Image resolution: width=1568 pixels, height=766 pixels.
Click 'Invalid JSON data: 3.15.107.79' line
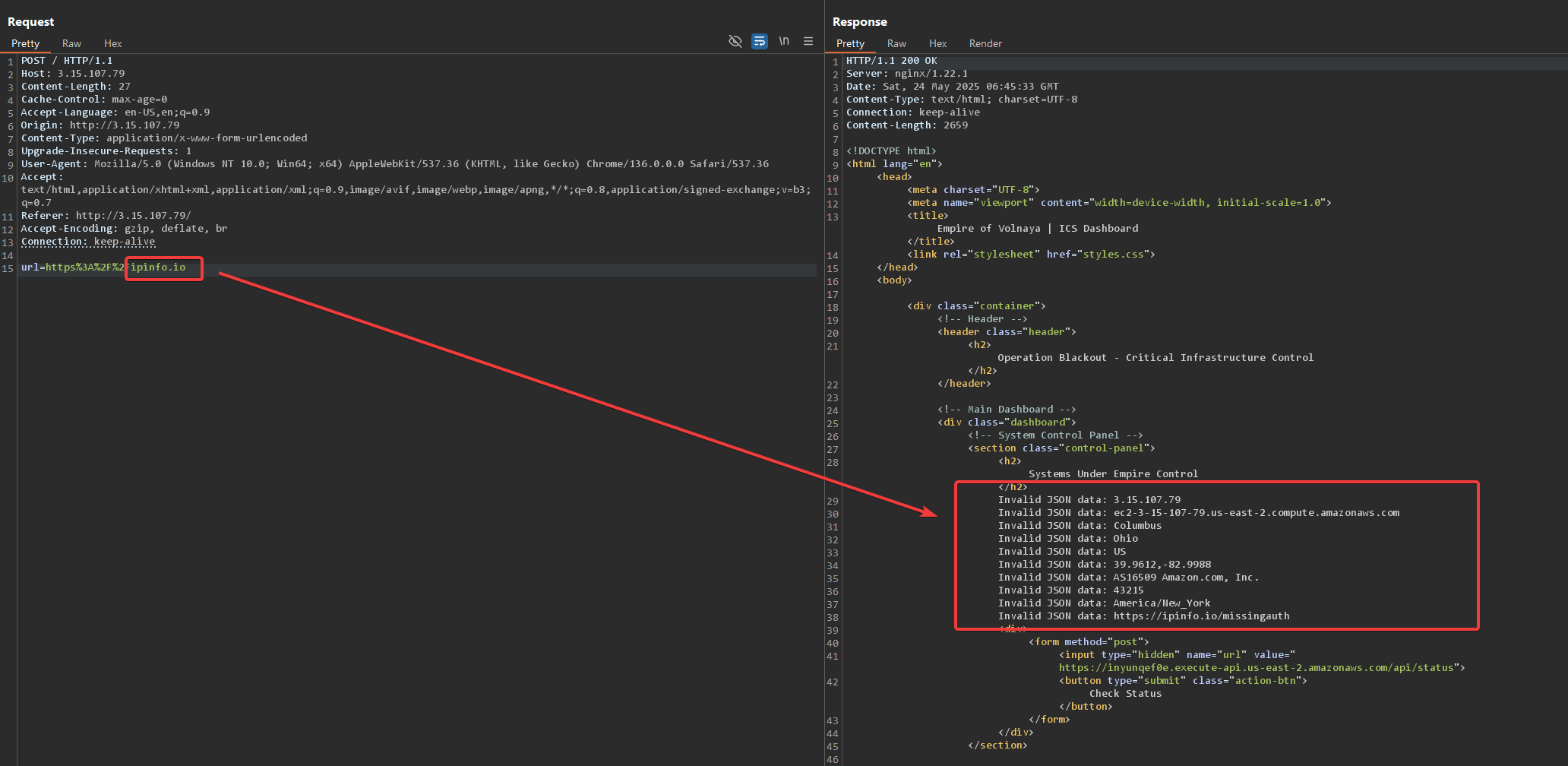[x=1089, y=500]
